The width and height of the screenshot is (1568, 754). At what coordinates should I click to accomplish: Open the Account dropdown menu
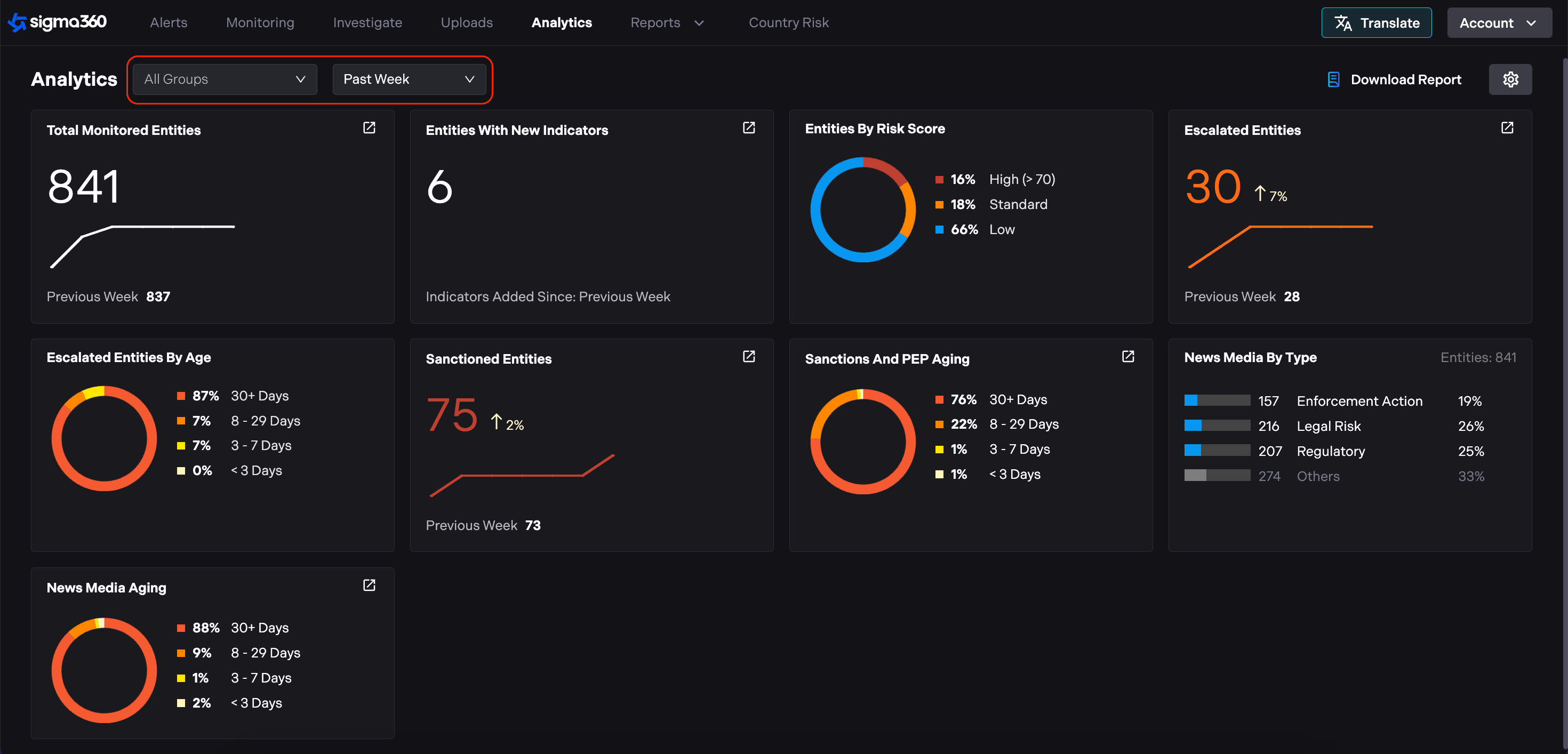[1498, 23]
